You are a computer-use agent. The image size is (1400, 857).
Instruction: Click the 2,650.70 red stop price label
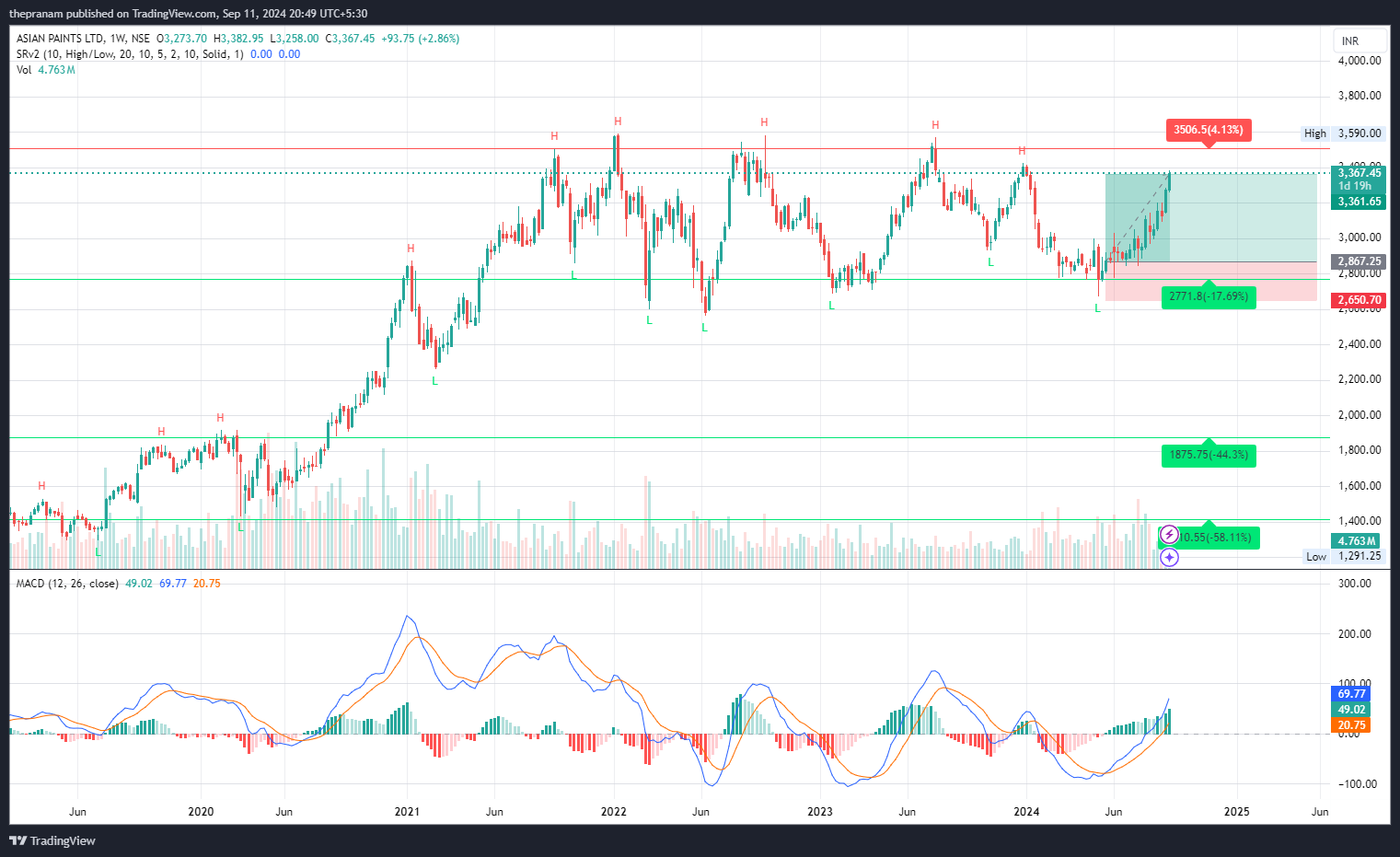pos(1359,300)
